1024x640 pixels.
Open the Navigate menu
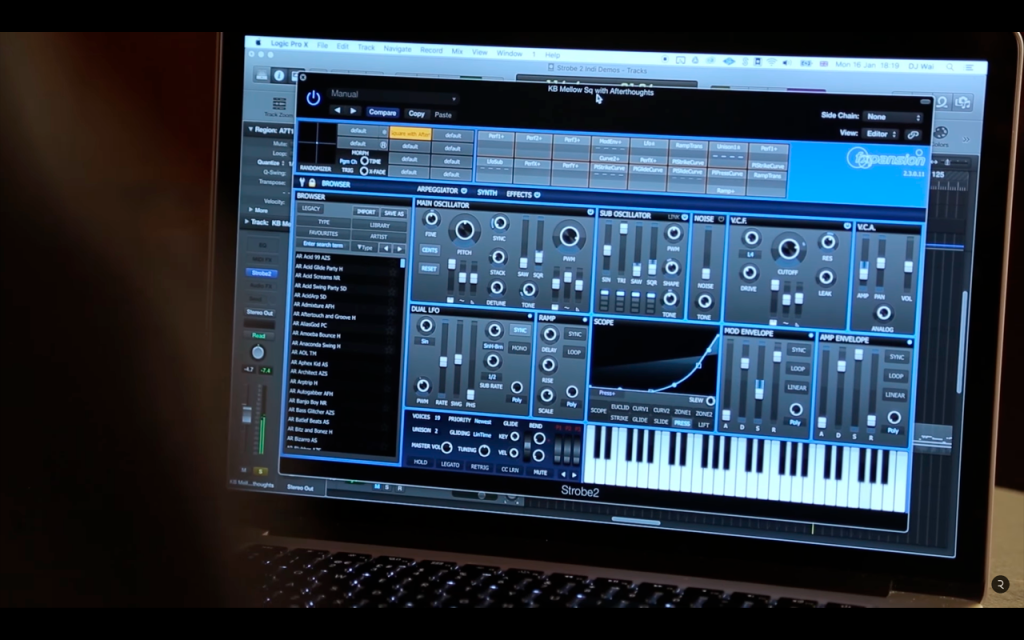[397, 48]
